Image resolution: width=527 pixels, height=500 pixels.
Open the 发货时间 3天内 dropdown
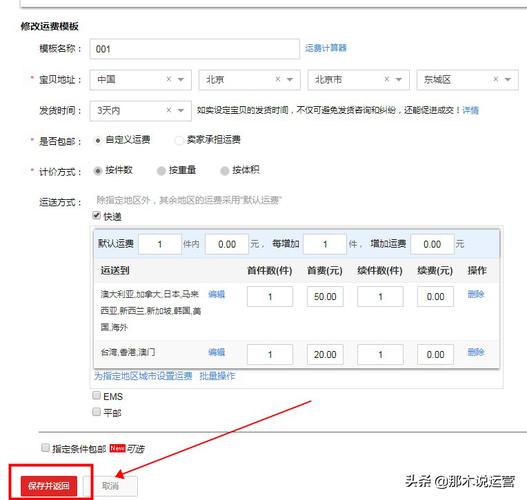pos(181,111)
